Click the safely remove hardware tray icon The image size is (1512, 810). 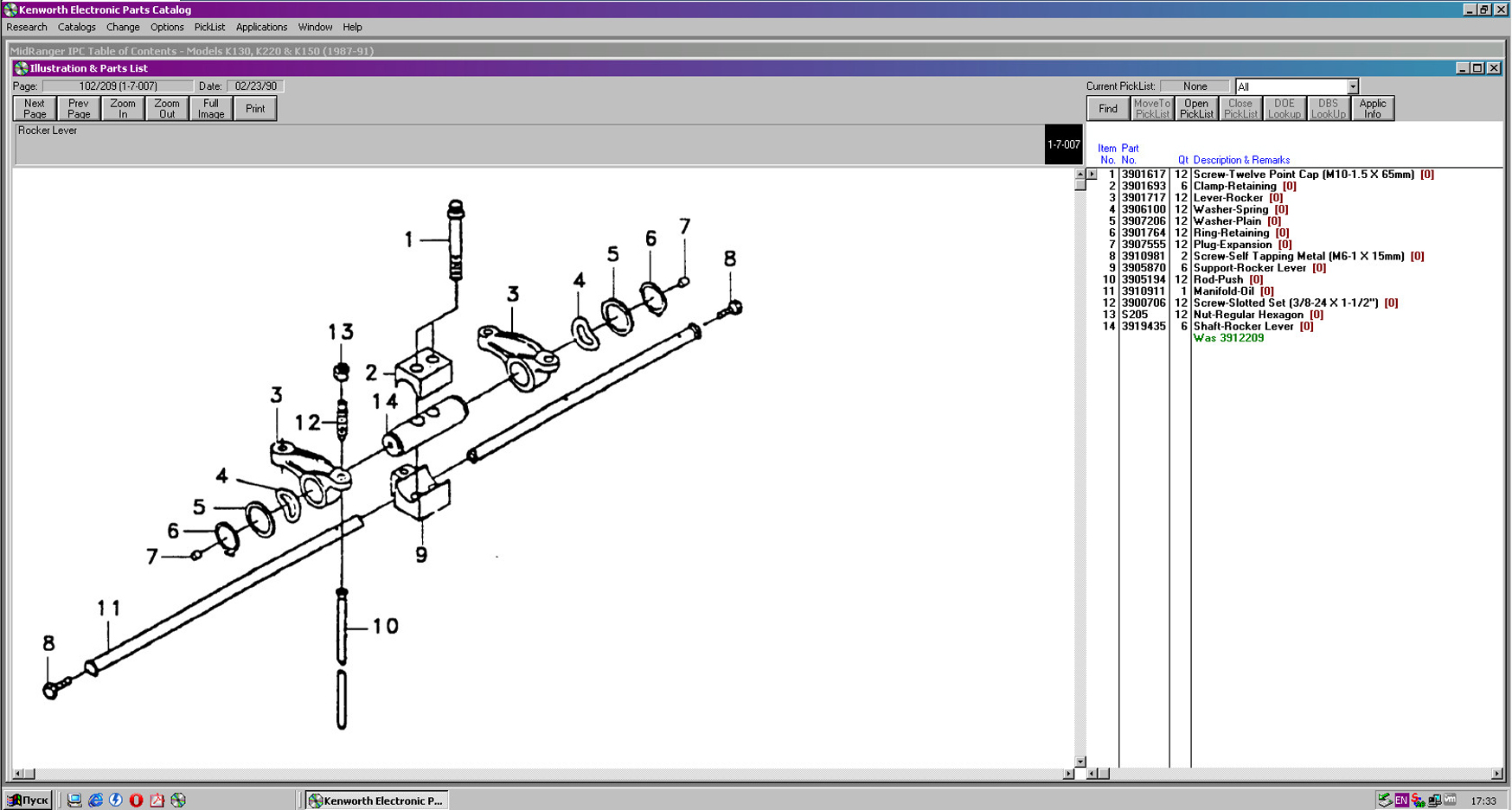tap(1385, 800)
